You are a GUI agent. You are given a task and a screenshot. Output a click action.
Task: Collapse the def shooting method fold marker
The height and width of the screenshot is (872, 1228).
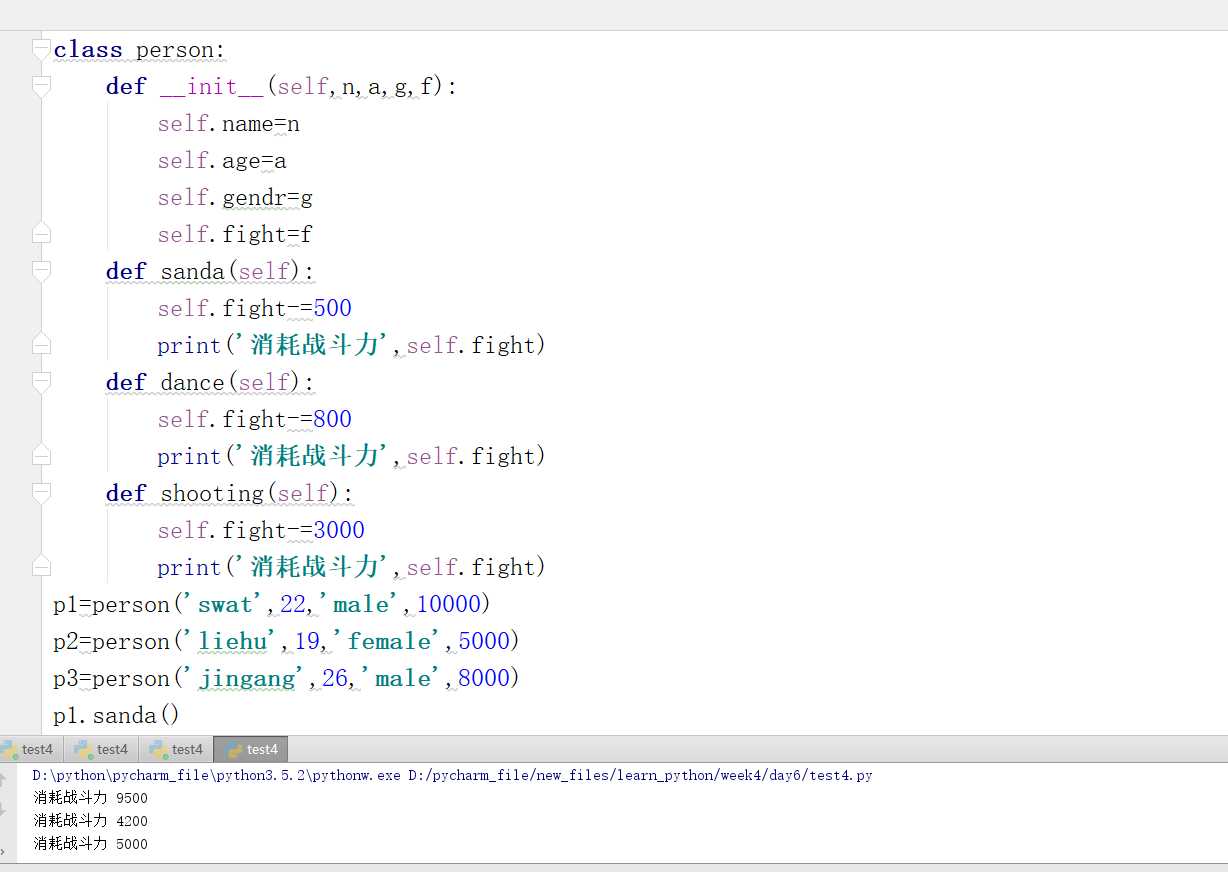pos(40,493)
